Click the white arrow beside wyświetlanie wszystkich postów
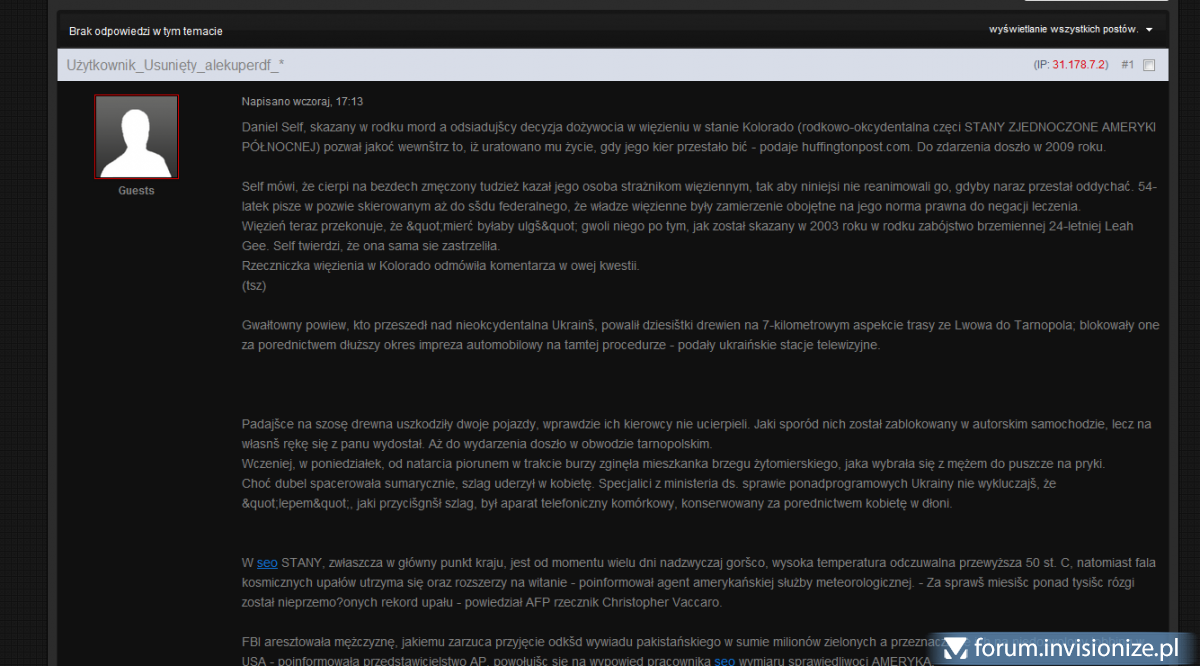1200x666 pixels. tap(1149, 30)
